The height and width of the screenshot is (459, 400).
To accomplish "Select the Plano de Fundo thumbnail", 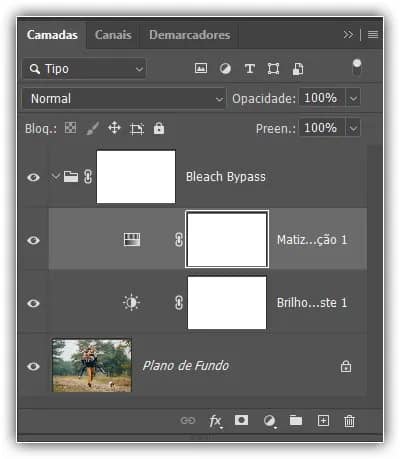I will (92, 366).
